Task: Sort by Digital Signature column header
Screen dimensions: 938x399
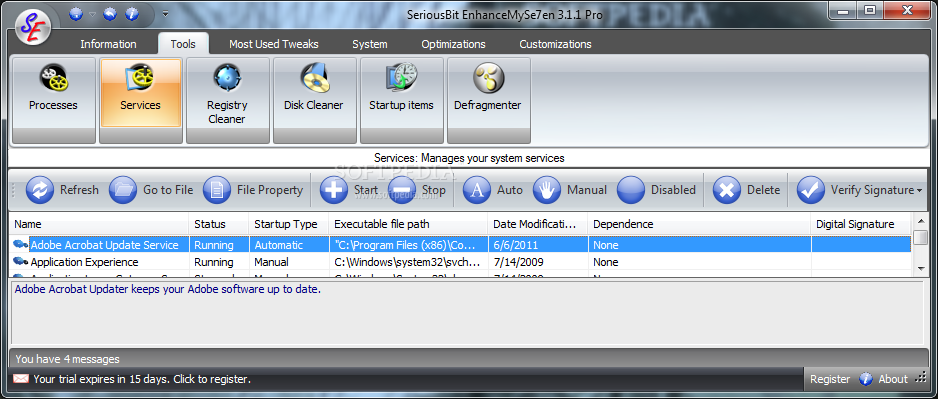Action: [x=861, y=224]
